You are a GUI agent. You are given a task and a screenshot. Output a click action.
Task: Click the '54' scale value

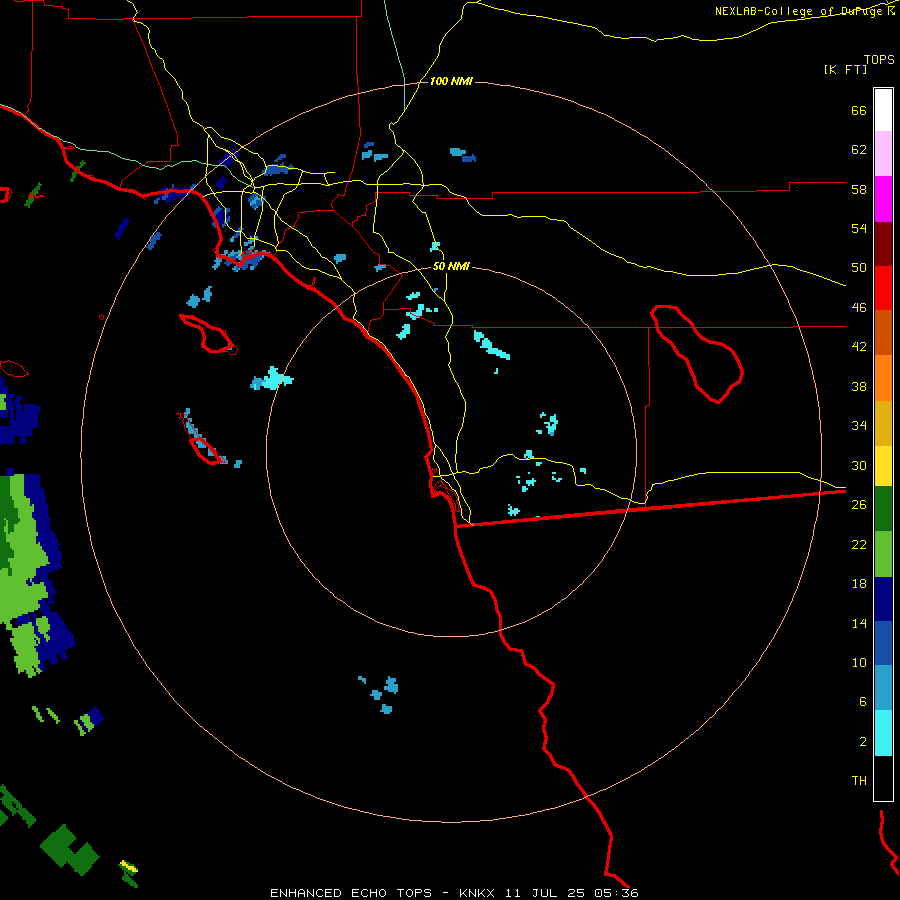pyautogui.click(x=859, y=228)
